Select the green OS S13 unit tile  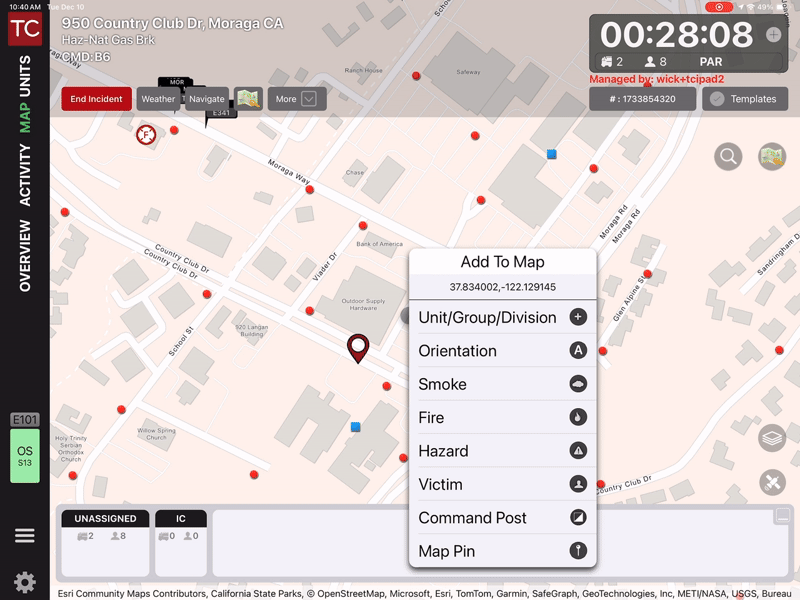coord(25,456)
